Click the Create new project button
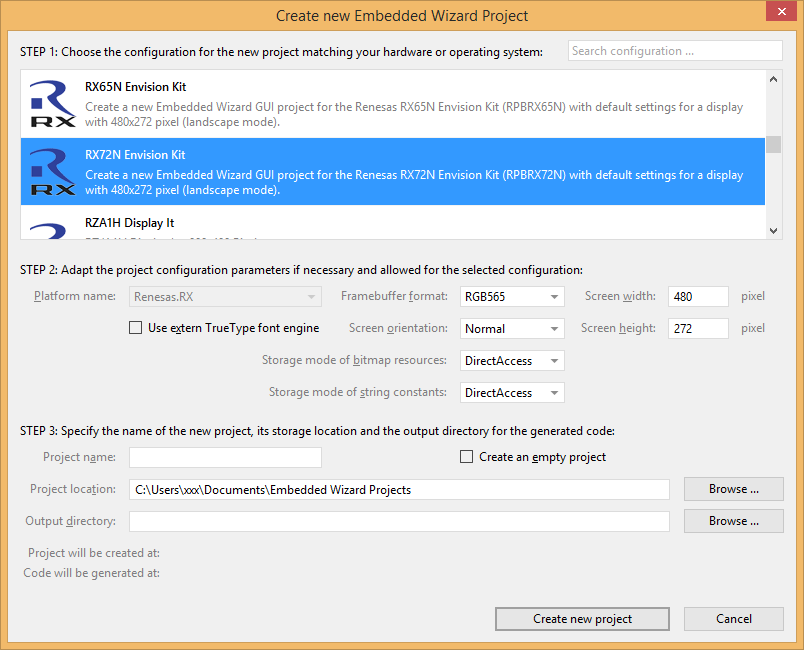The width and height of the screenshot is (804, 650). tap(582, 619)
